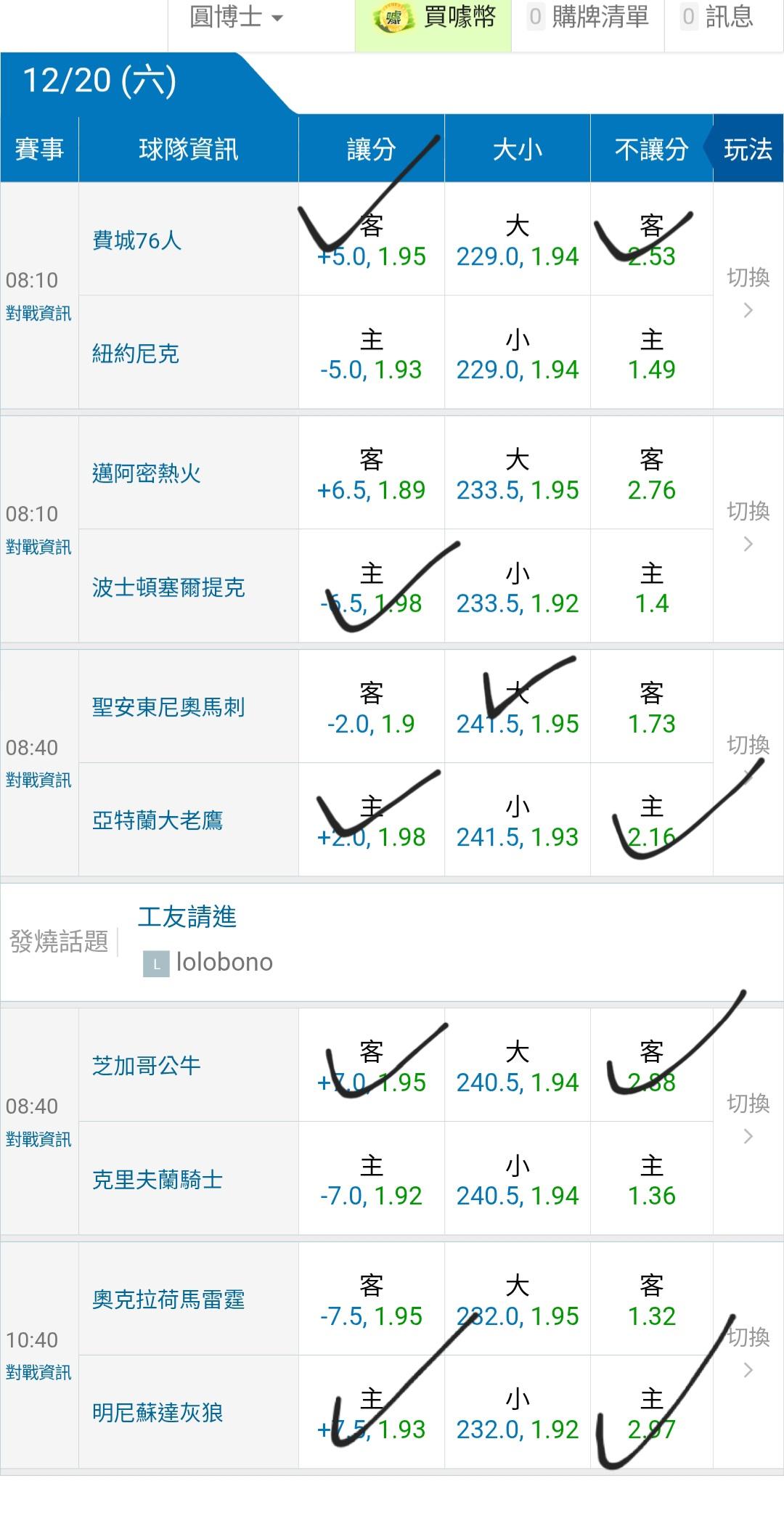
Task: Select under 232.0 for 雷霆 vs 灰狼
Action: click(517, 1414)
